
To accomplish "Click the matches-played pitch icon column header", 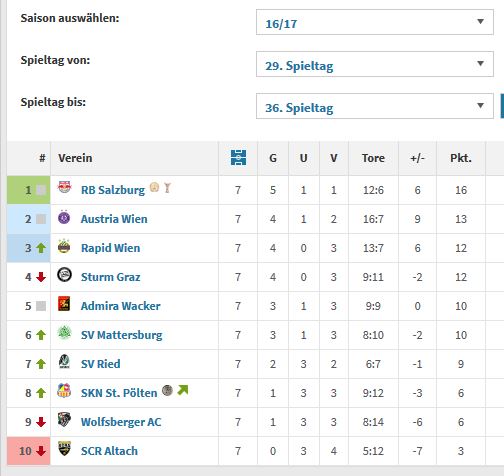I will tap(238, 158).
